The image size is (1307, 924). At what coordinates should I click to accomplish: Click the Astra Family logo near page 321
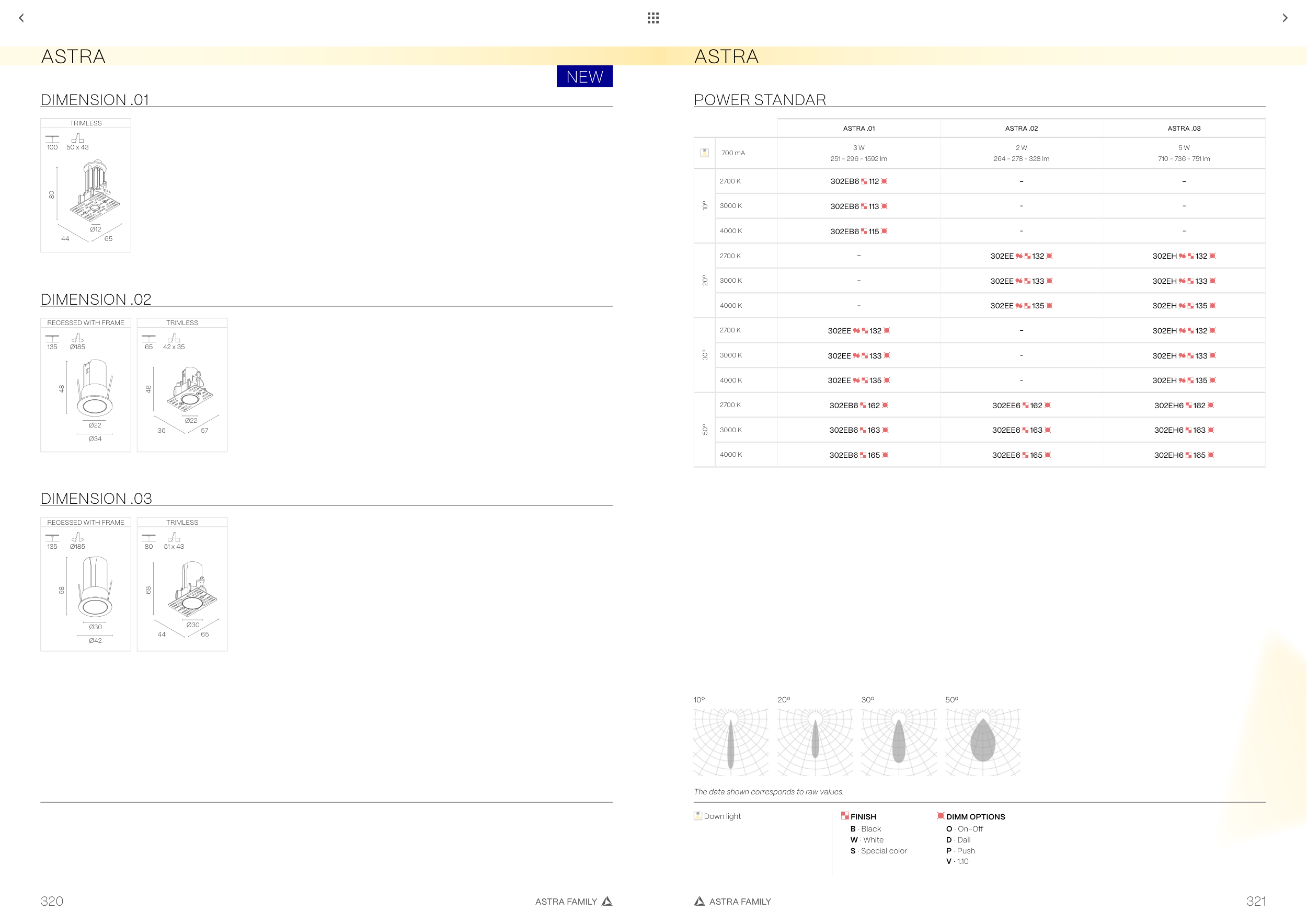700,900
